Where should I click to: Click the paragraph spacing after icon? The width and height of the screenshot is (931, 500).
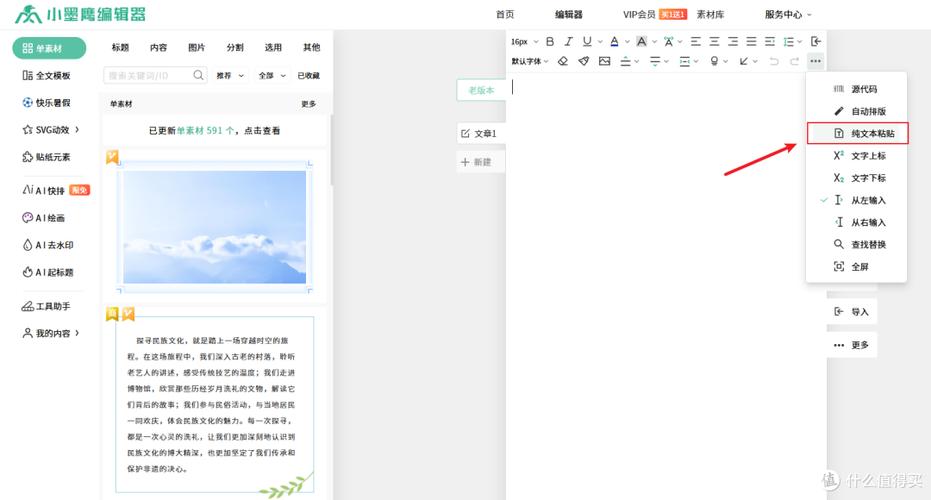[655, 61]
